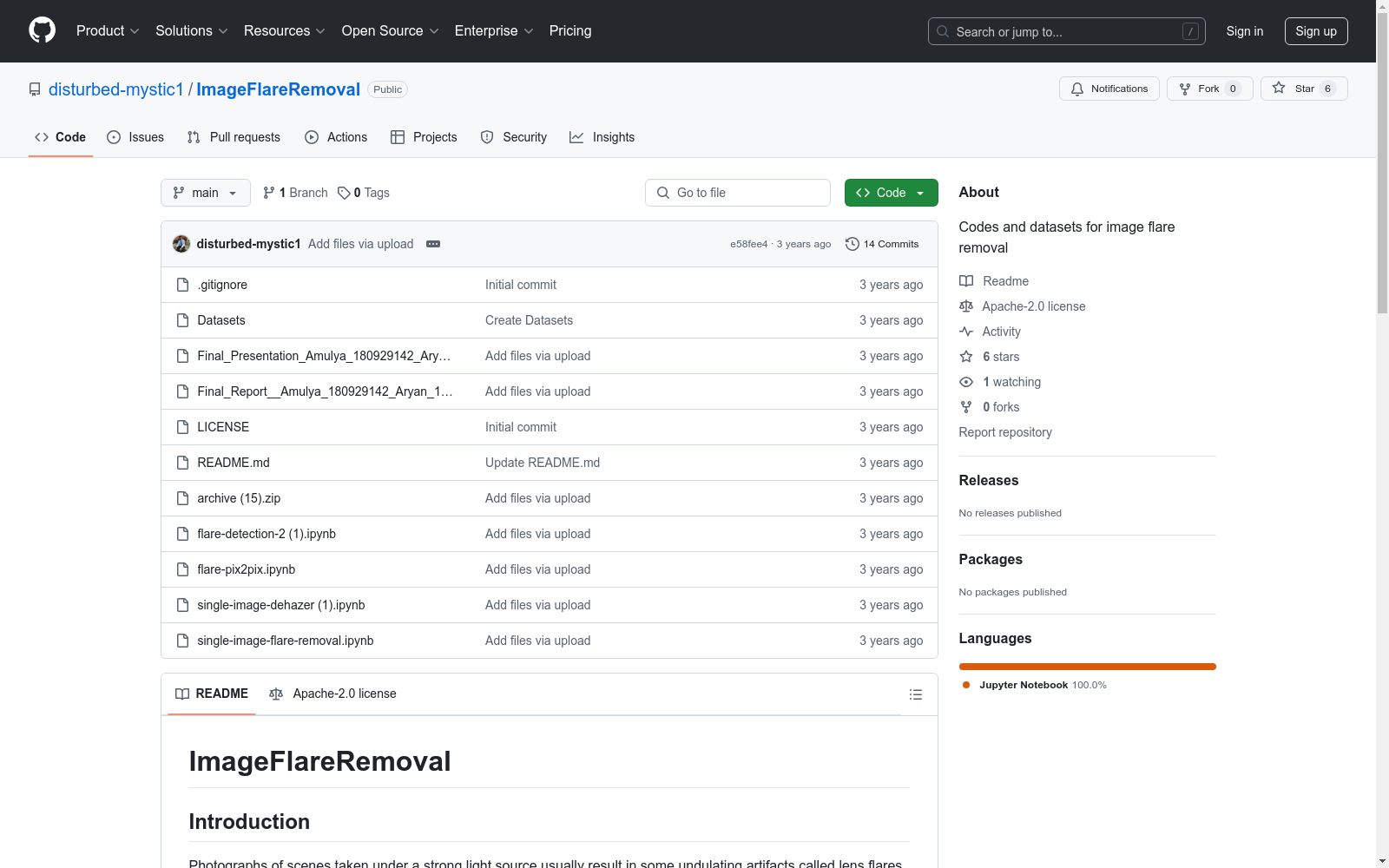The image size is (1389, 868).
Task: Click the file icon next to Datasets
Action: 182,320
